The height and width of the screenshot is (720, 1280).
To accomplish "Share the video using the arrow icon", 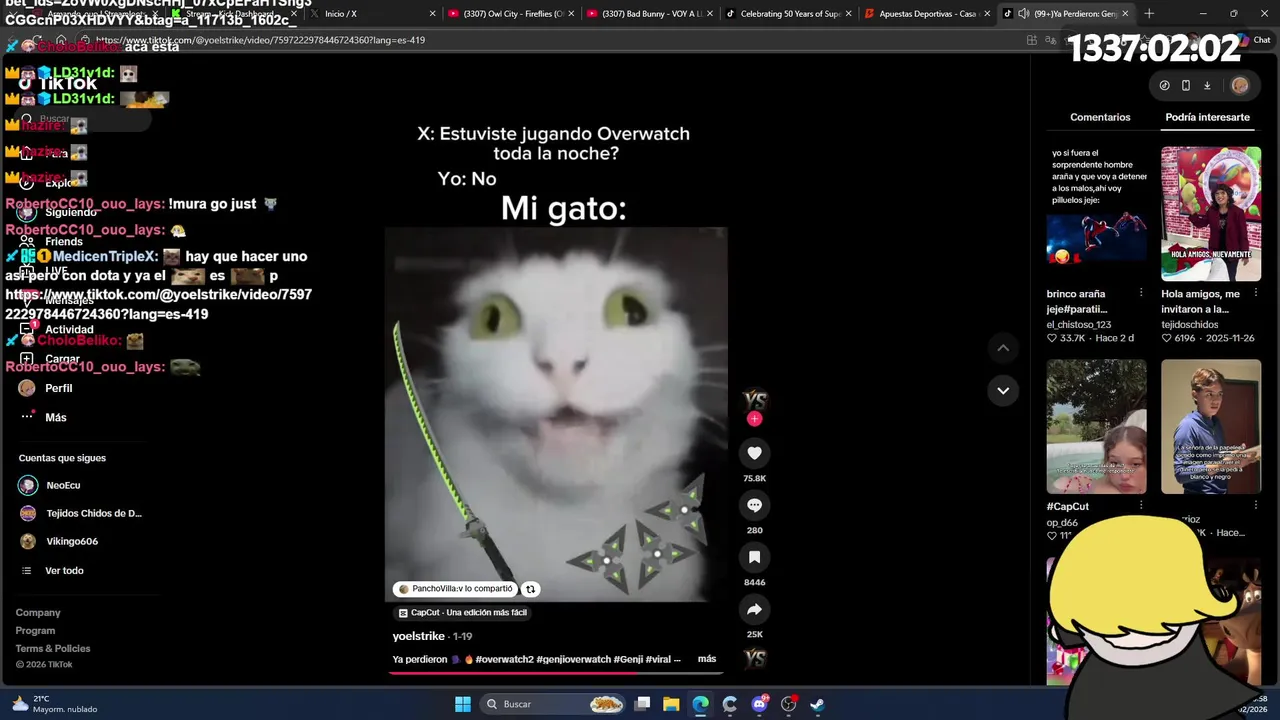I will (754, 609).
